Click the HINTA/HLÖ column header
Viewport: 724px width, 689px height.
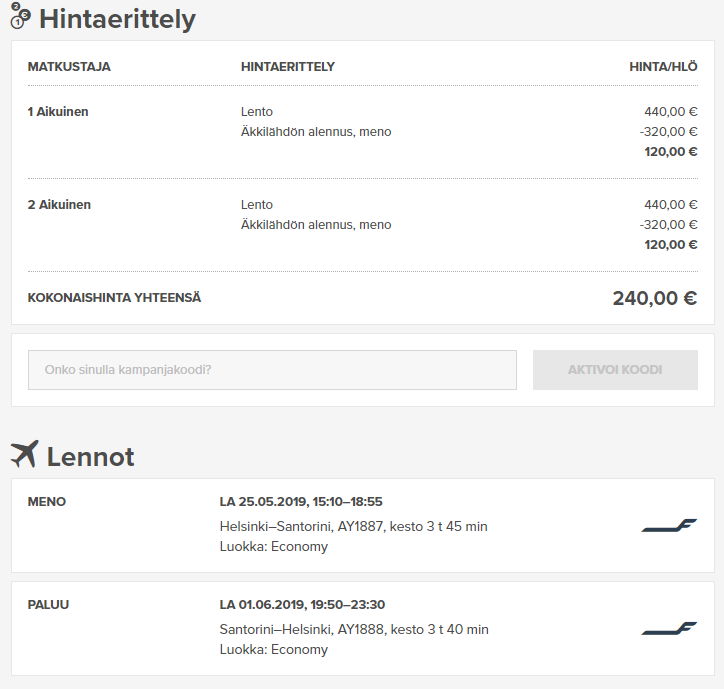point(663,66)
